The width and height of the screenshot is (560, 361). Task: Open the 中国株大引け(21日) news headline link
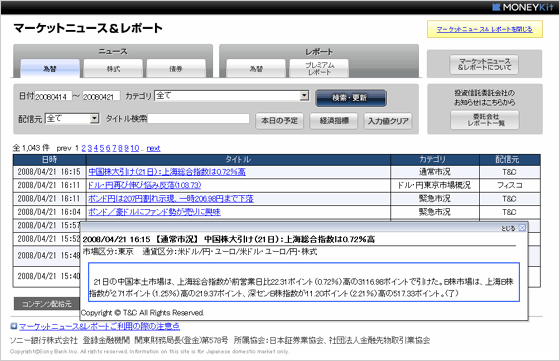[x=167, y=172]
